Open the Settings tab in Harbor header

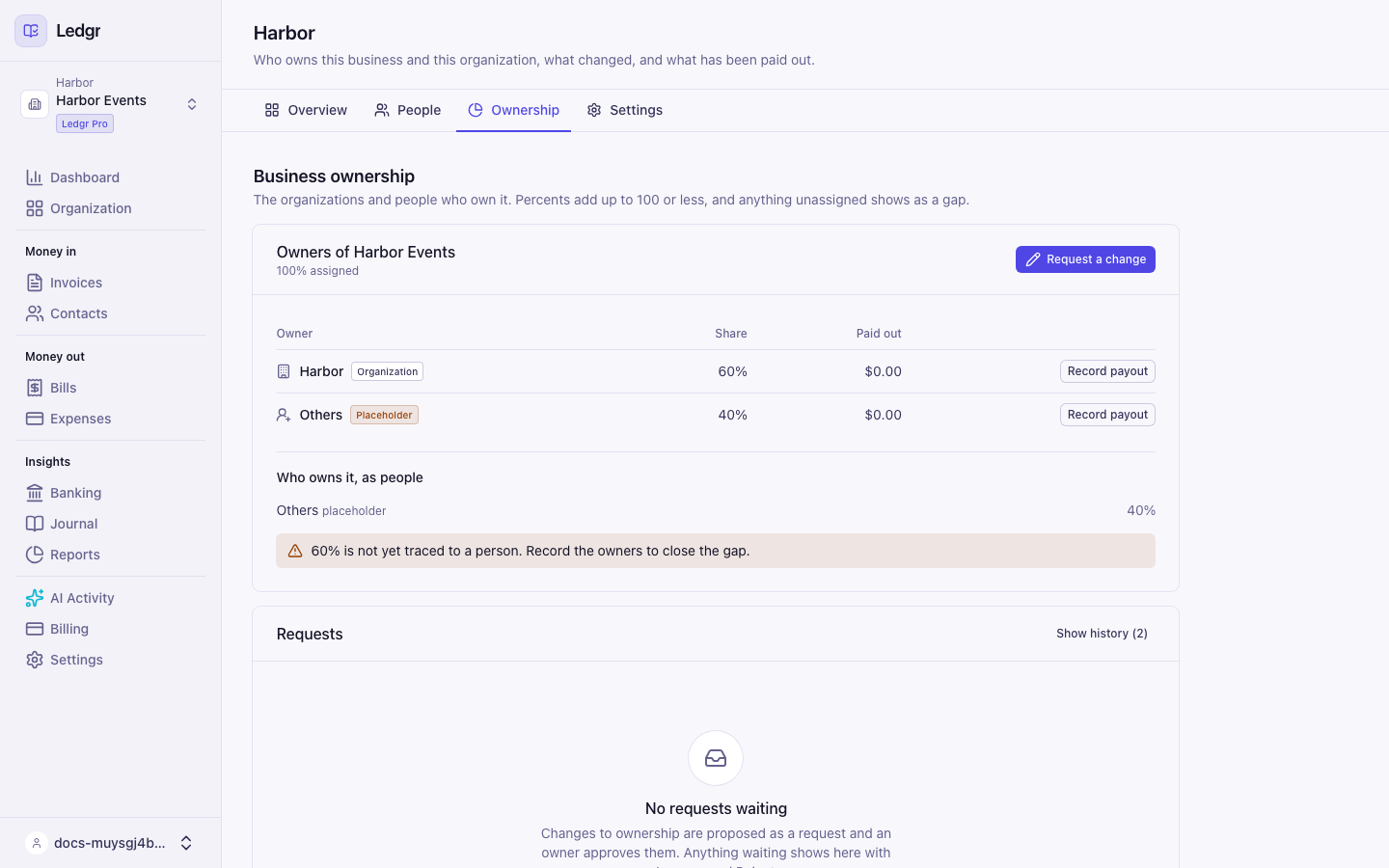click(x=624, y=110)
